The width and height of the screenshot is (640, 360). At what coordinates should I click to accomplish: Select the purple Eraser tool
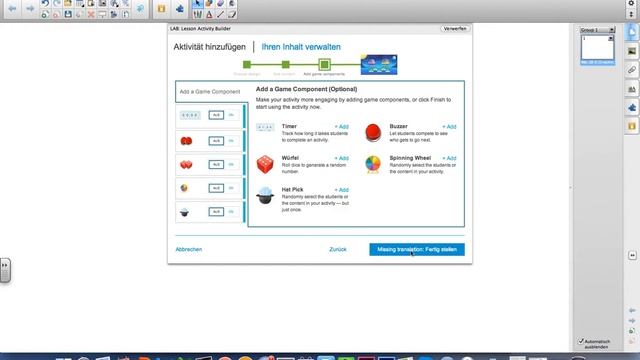[220, 4]
